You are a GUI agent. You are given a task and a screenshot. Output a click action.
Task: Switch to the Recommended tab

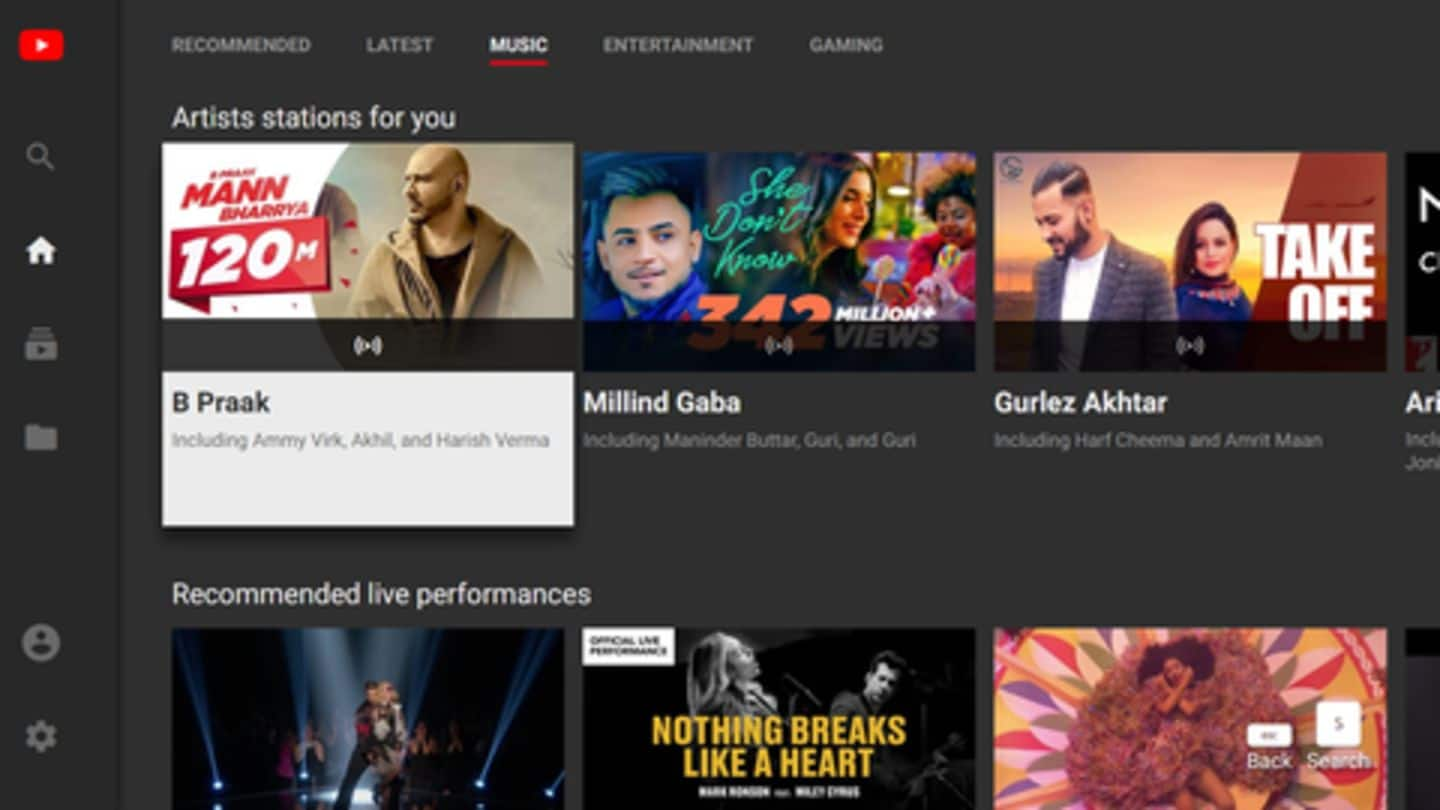click(241, 45)
